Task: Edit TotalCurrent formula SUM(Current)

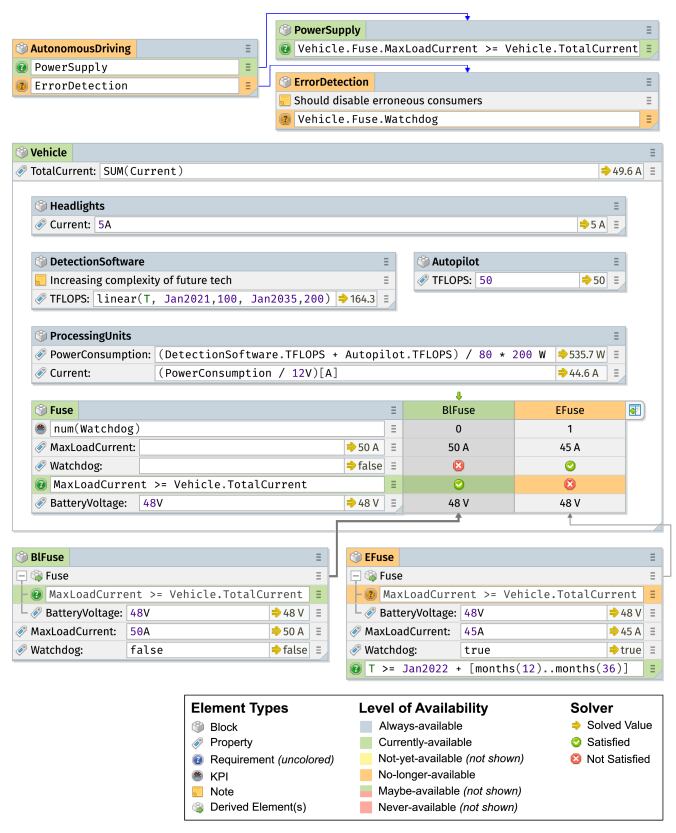Action: click(349, 171)
